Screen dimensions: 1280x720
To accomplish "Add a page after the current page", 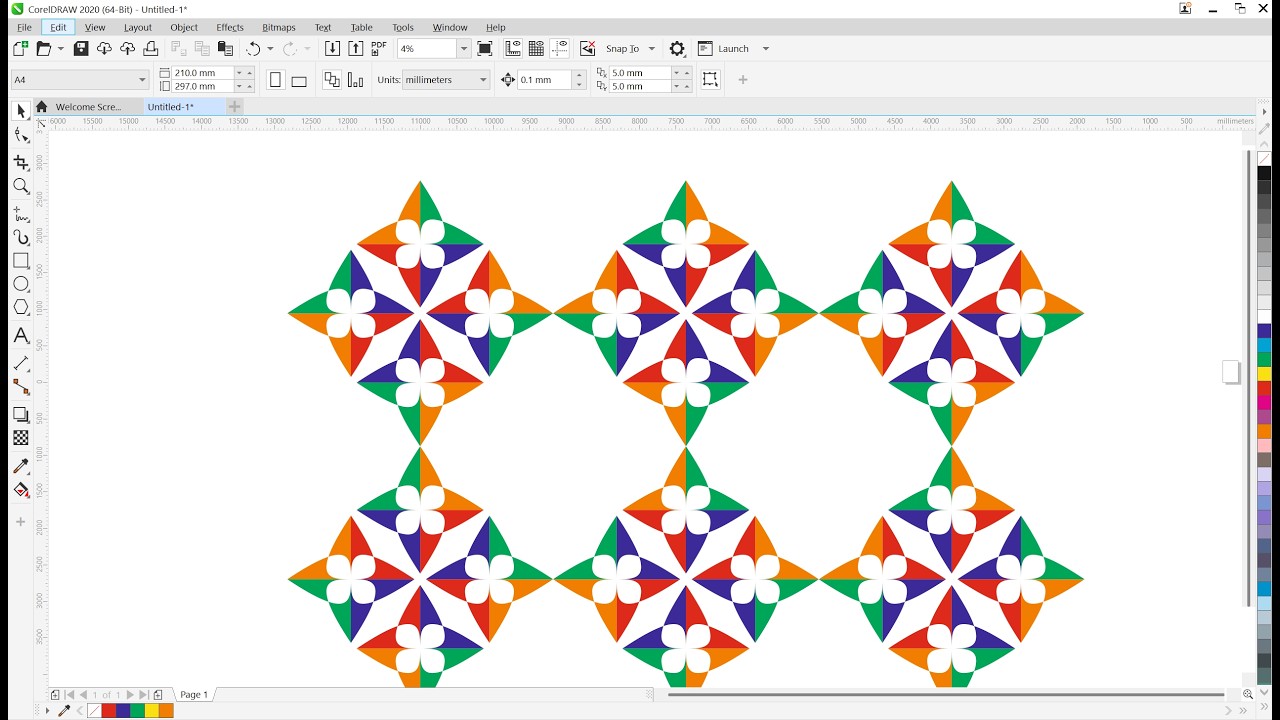I will pos(158,694).
